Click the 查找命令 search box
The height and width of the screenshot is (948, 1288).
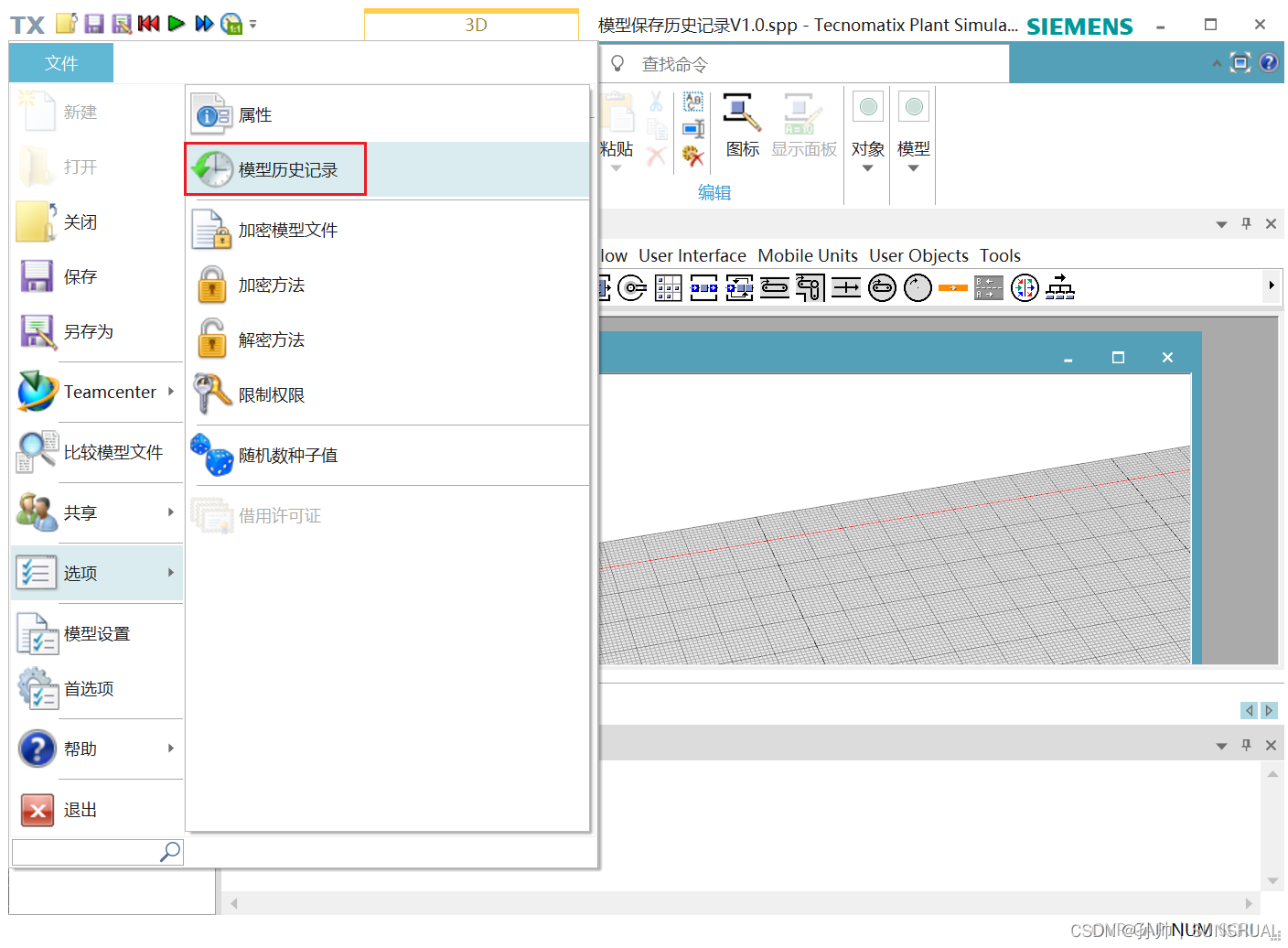tap(805, 63)
